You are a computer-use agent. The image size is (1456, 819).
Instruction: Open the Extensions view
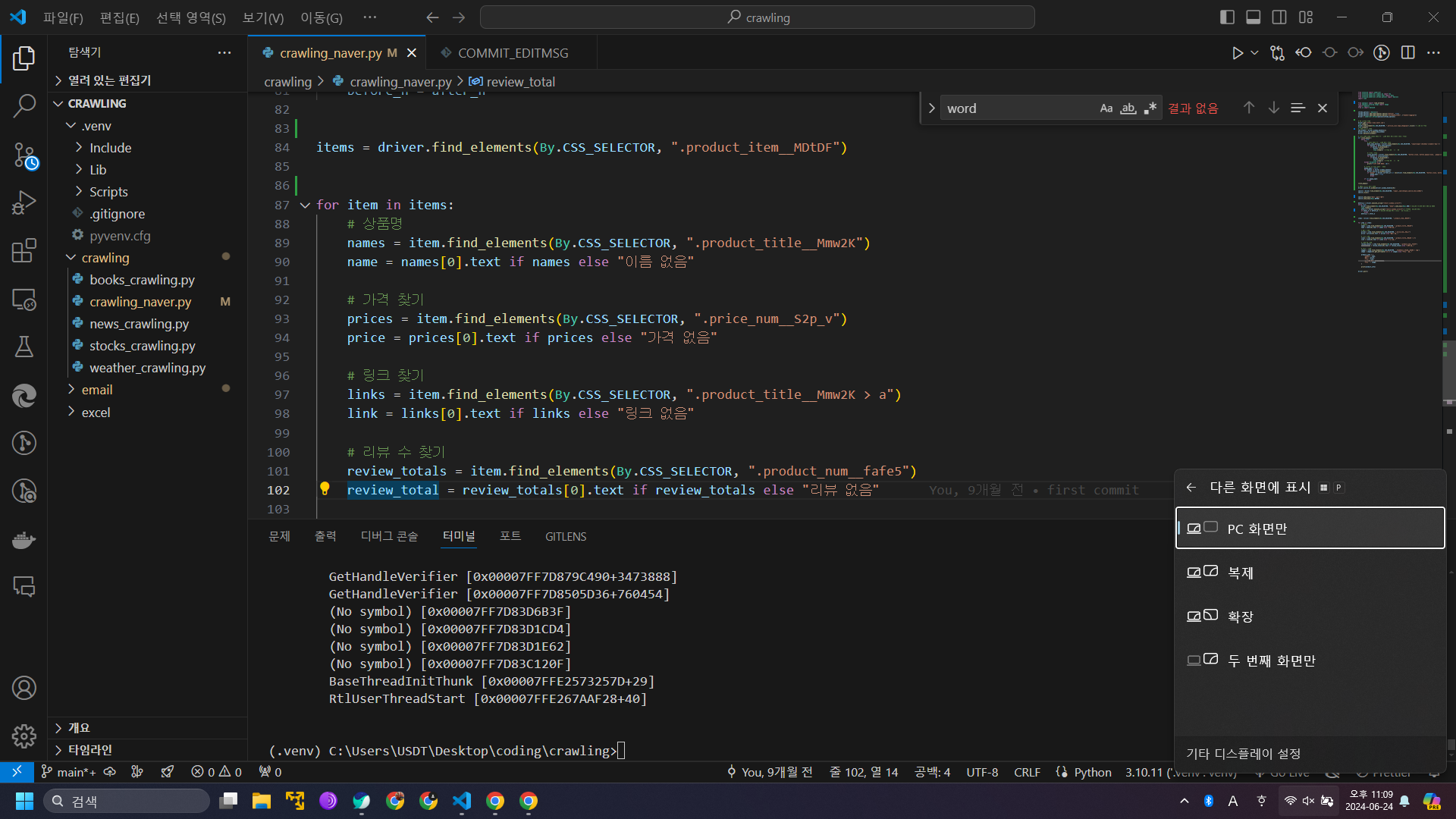(x=24, y=251)
